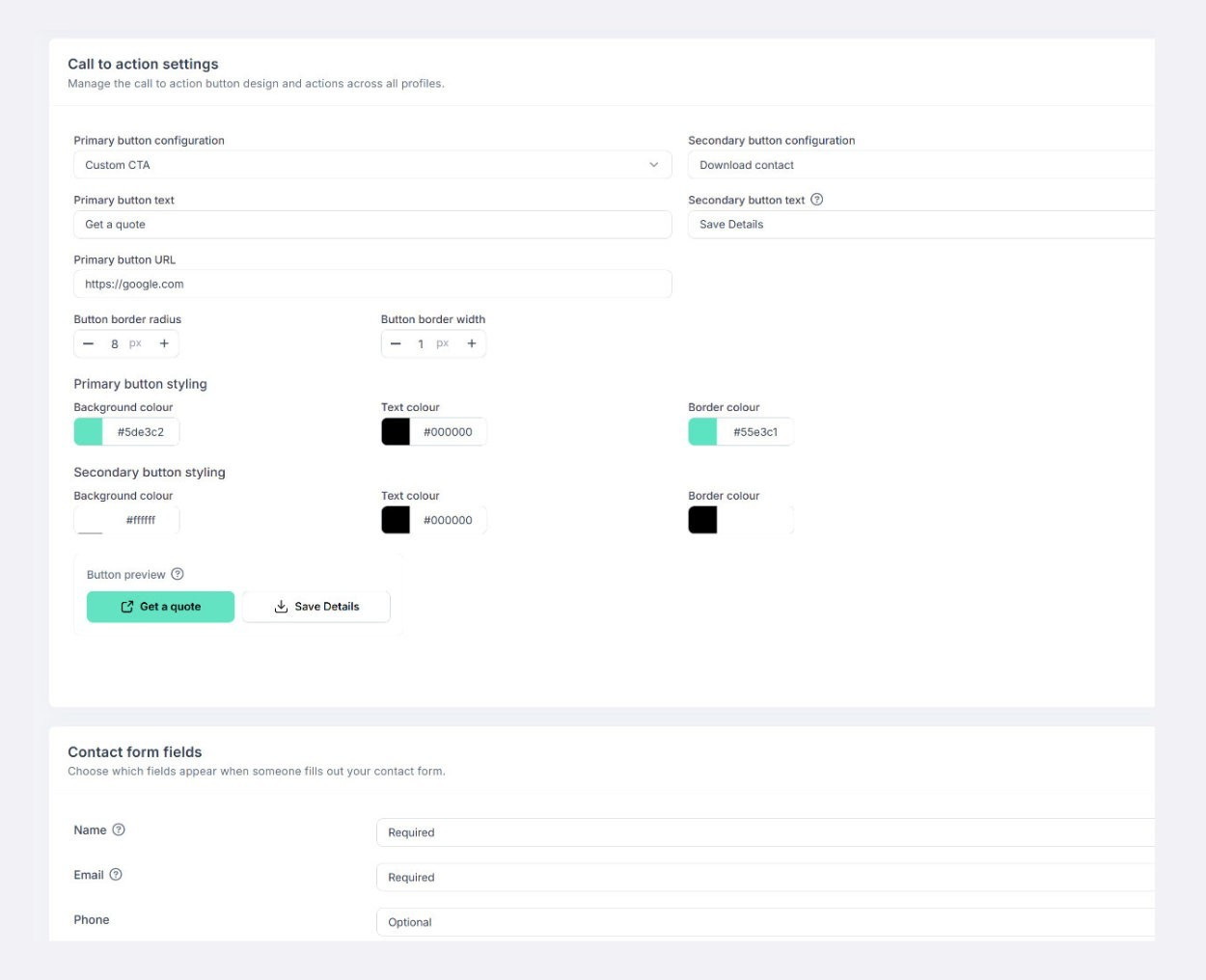The width and height of the screenshot is (1206, 980).
Task: Click the Save Details preview button
Action: (316, 607)
